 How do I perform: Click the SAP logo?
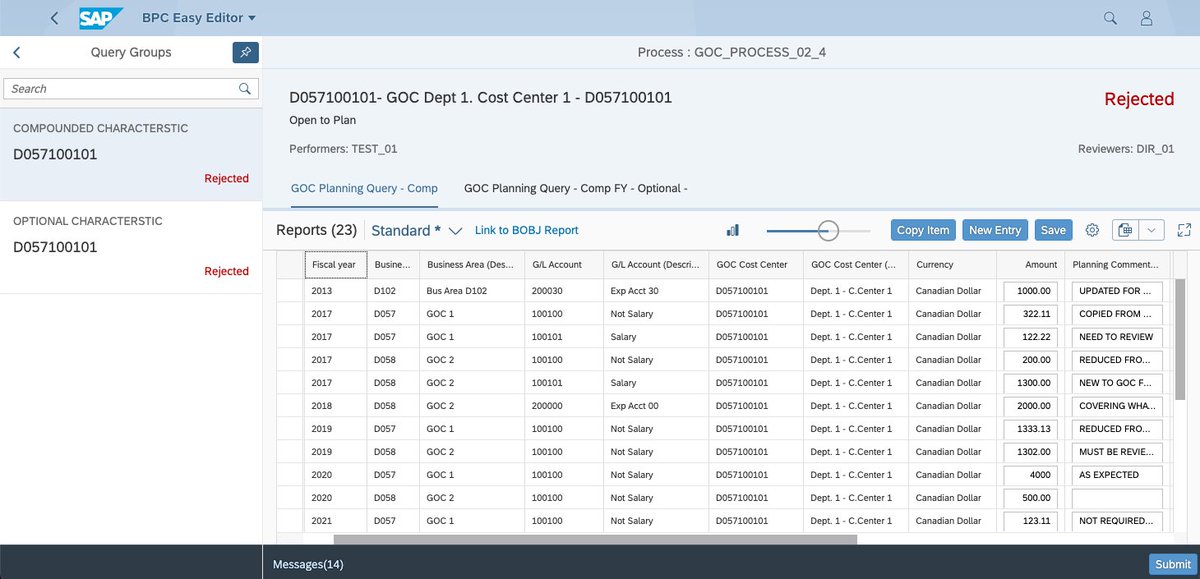(x=101, y=18)
